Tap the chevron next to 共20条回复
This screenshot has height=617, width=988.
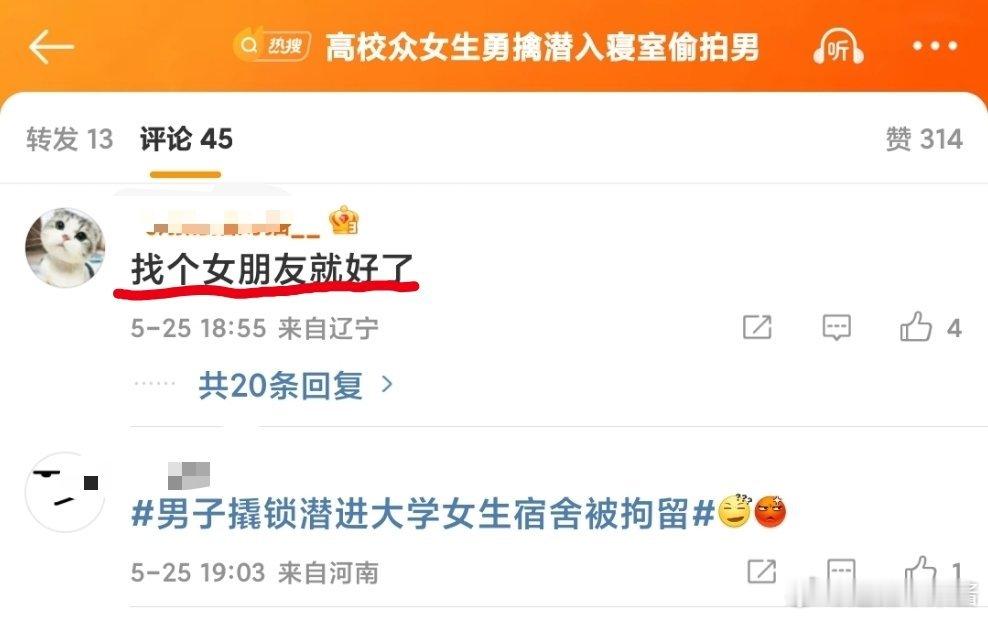tap(388, 384)
